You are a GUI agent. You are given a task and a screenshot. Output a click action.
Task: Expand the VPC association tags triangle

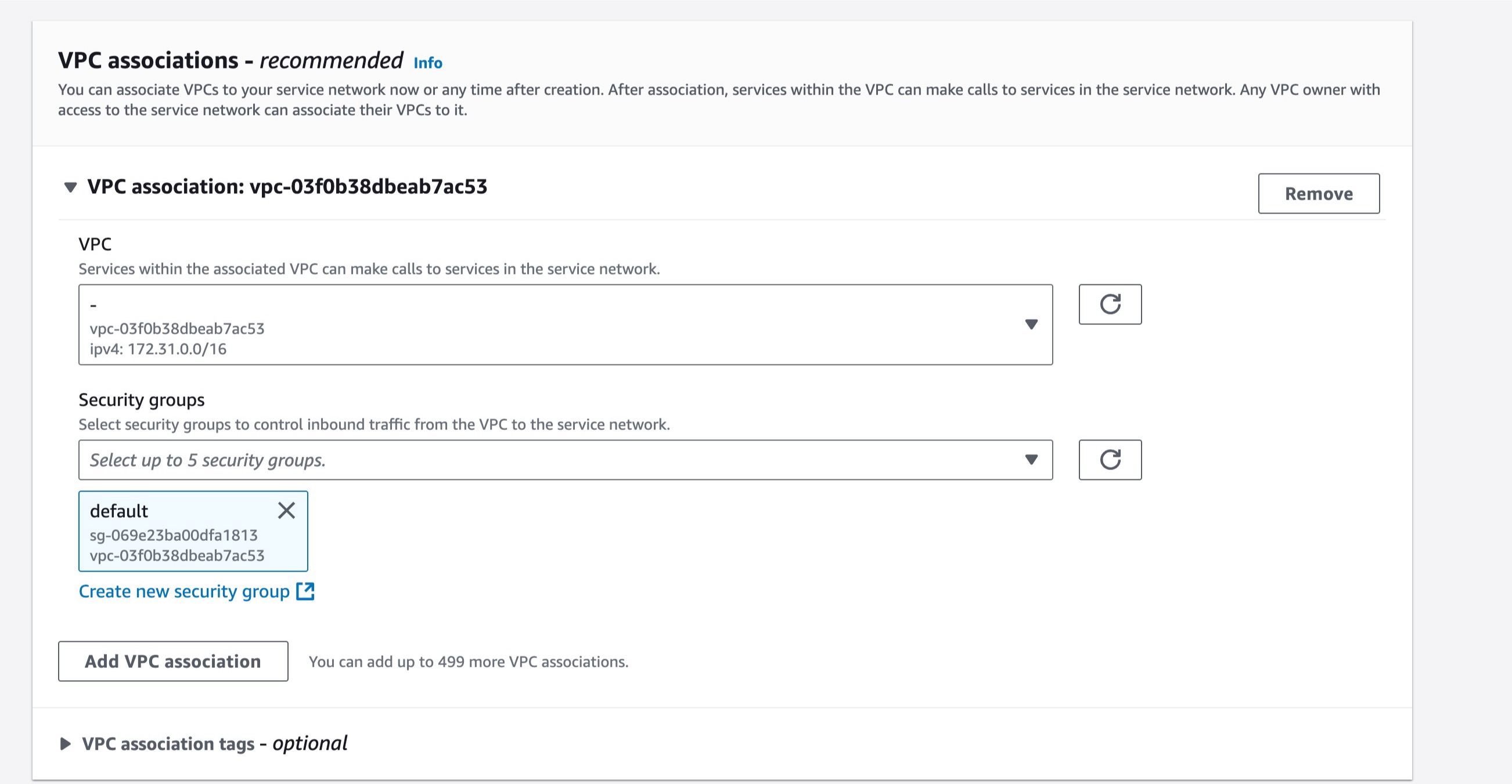66,744
